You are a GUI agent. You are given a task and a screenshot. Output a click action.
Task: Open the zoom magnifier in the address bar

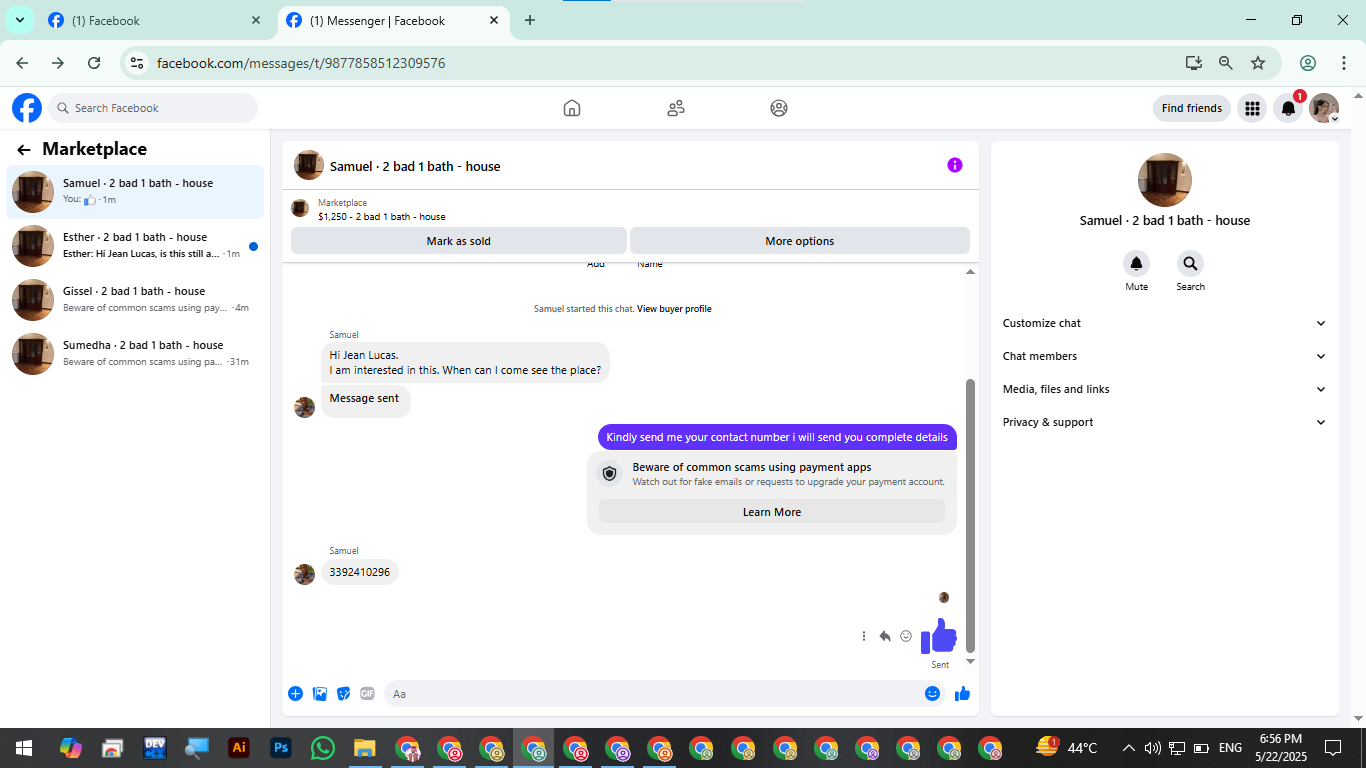(x=1226, y=63)
